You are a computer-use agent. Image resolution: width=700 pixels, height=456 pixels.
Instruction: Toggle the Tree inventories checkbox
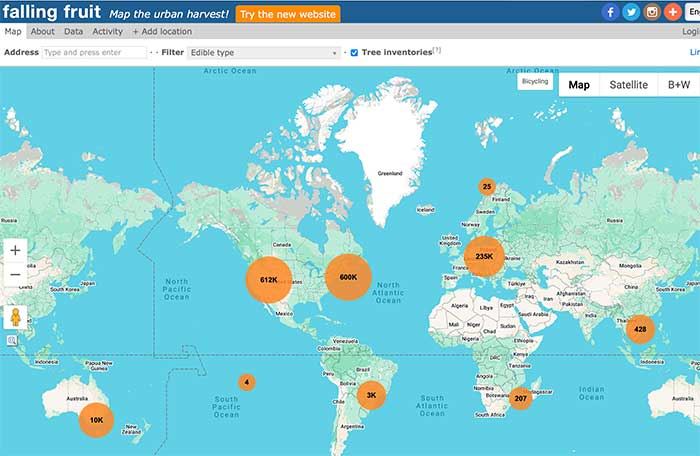coord(354,53)
